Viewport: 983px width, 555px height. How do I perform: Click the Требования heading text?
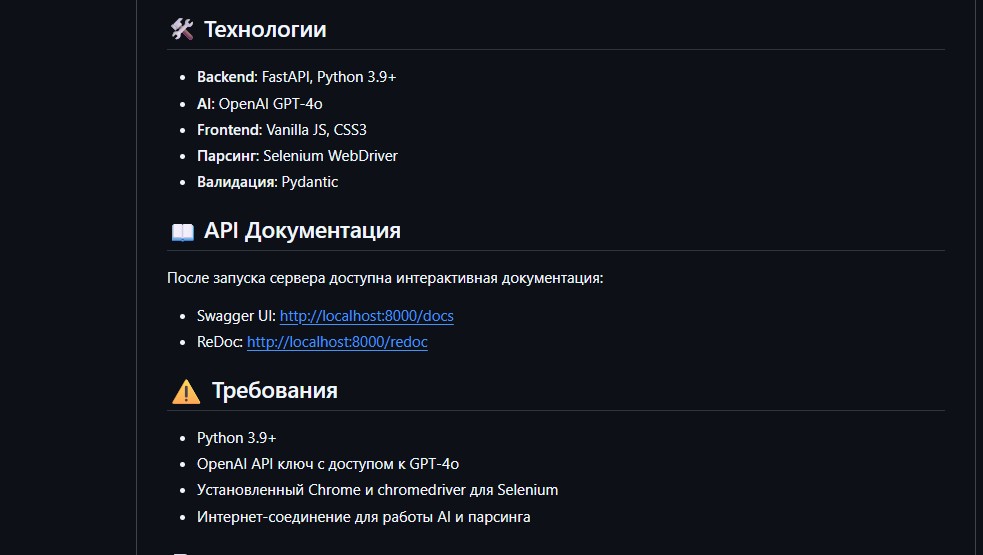tap(274, 391)
